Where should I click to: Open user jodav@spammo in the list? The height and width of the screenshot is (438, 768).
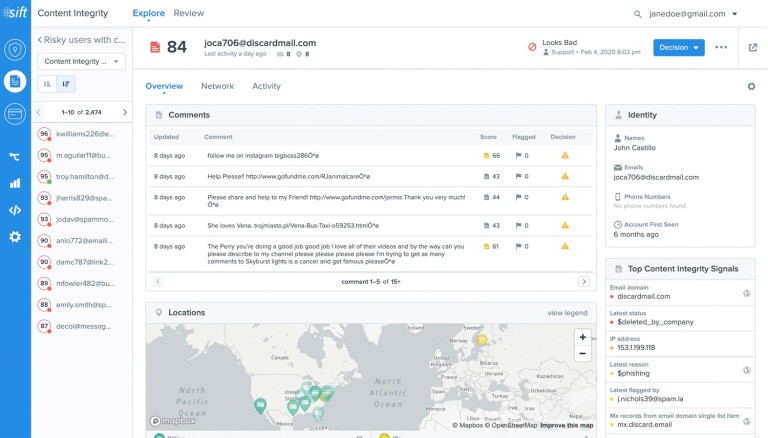pos(81,219)
